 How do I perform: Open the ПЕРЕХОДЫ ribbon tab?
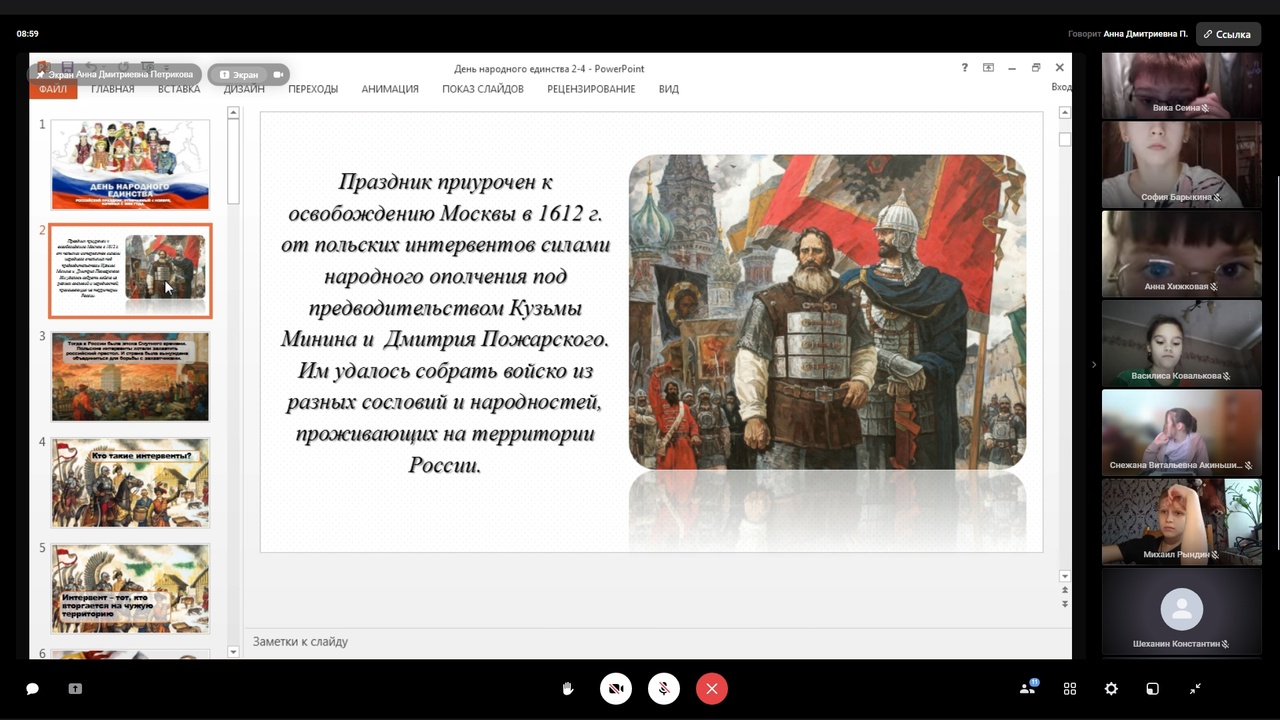313,89
